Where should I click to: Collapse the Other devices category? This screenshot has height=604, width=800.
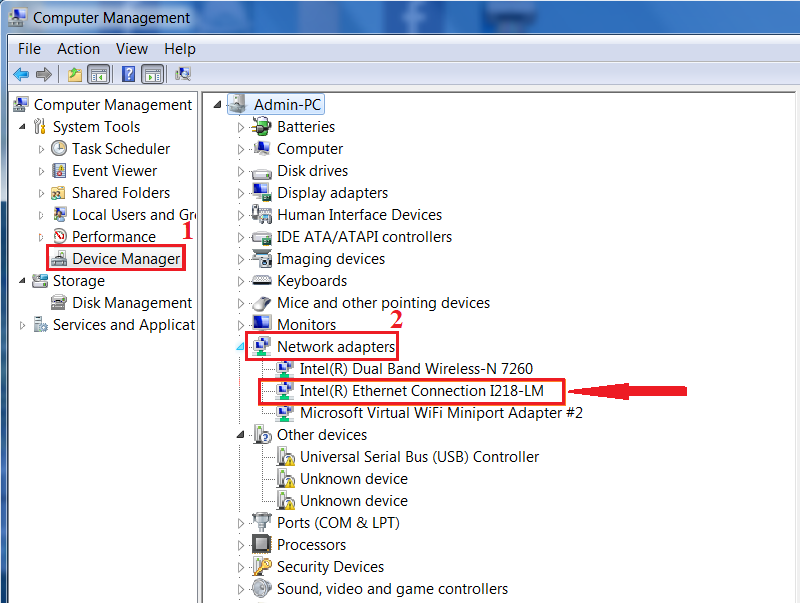241,435
